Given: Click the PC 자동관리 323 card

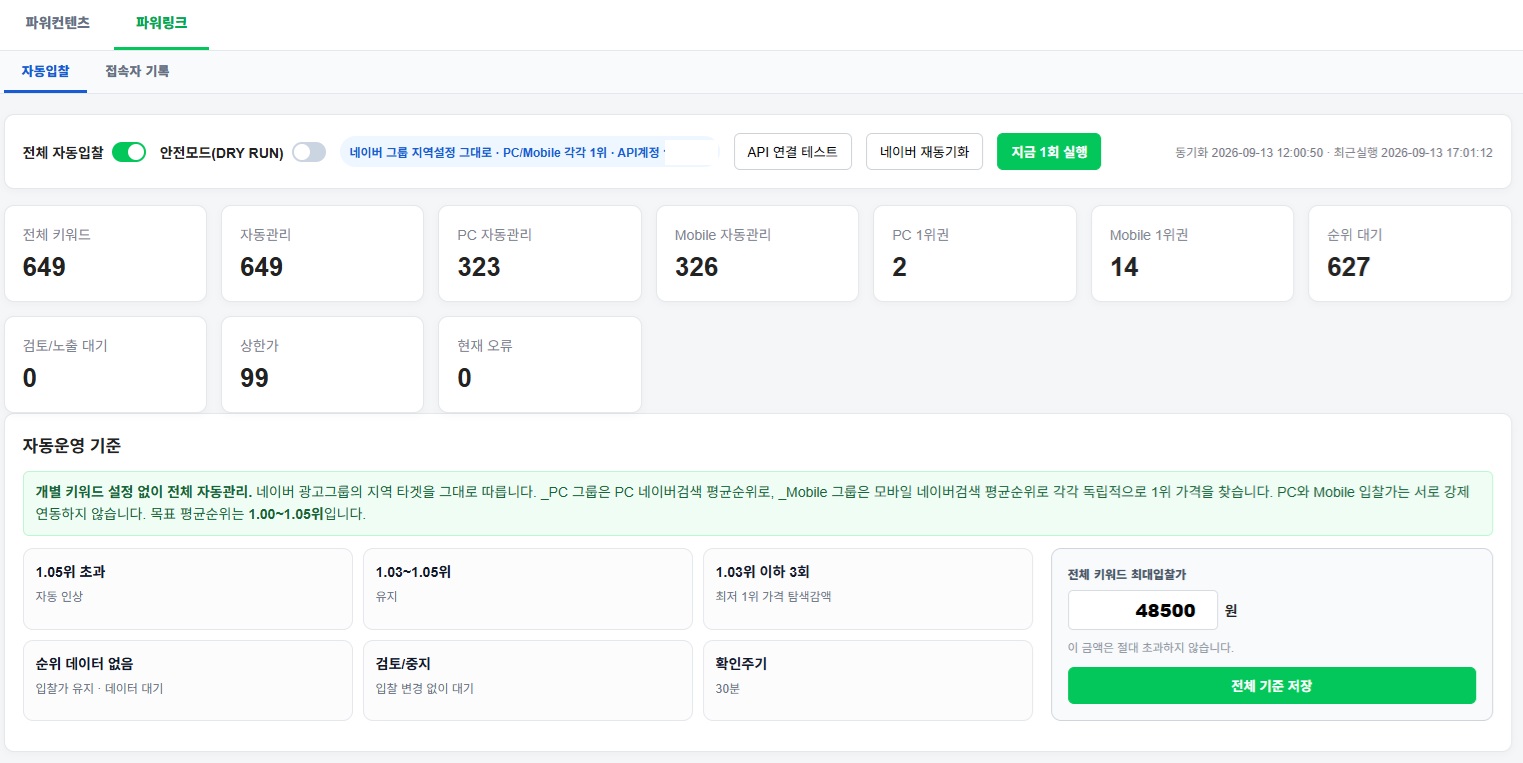Looking at the screenshot, I should click(540, 253).
